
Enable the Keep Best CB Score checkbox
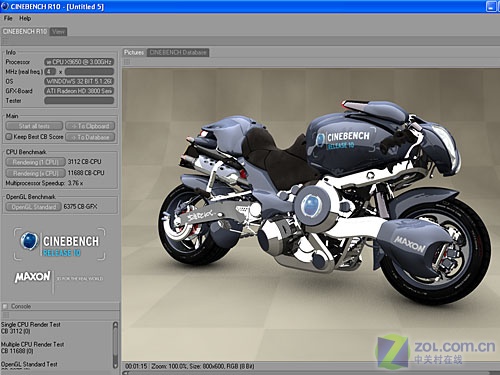(9, 137)
